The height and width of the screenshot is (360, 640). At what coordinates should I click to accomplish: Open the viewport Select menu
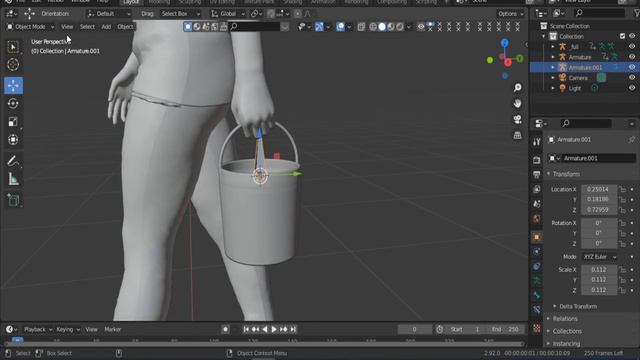pos(87,27)
